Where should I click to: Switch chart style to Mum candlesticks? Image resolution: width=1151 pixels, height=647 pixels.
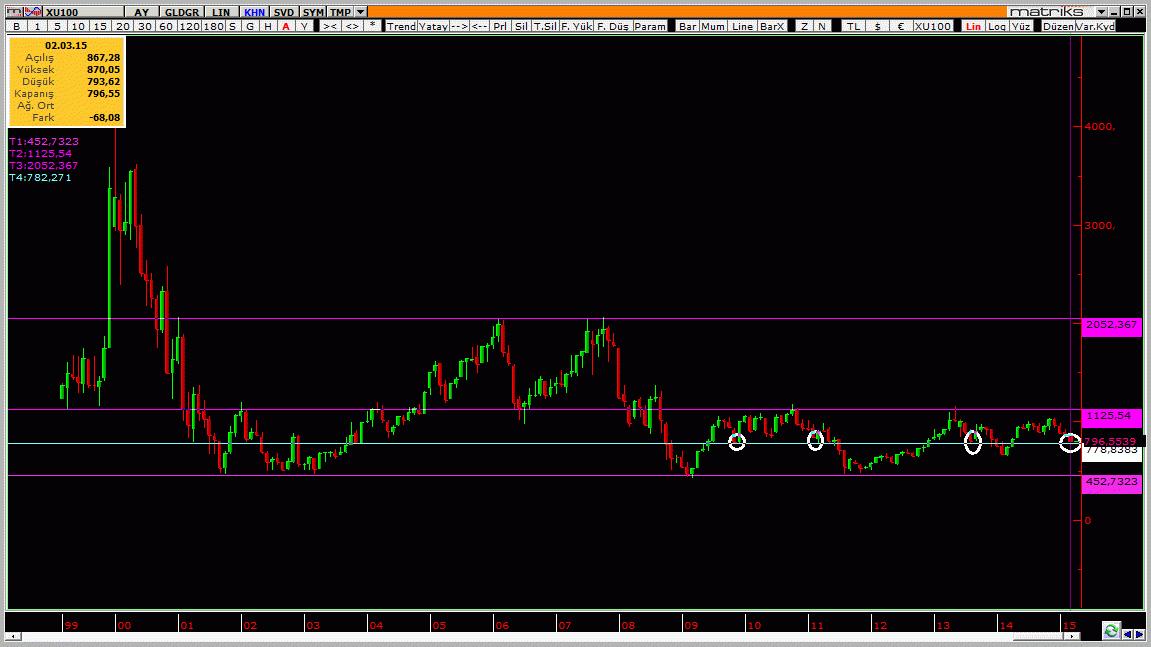click(712, 26)
